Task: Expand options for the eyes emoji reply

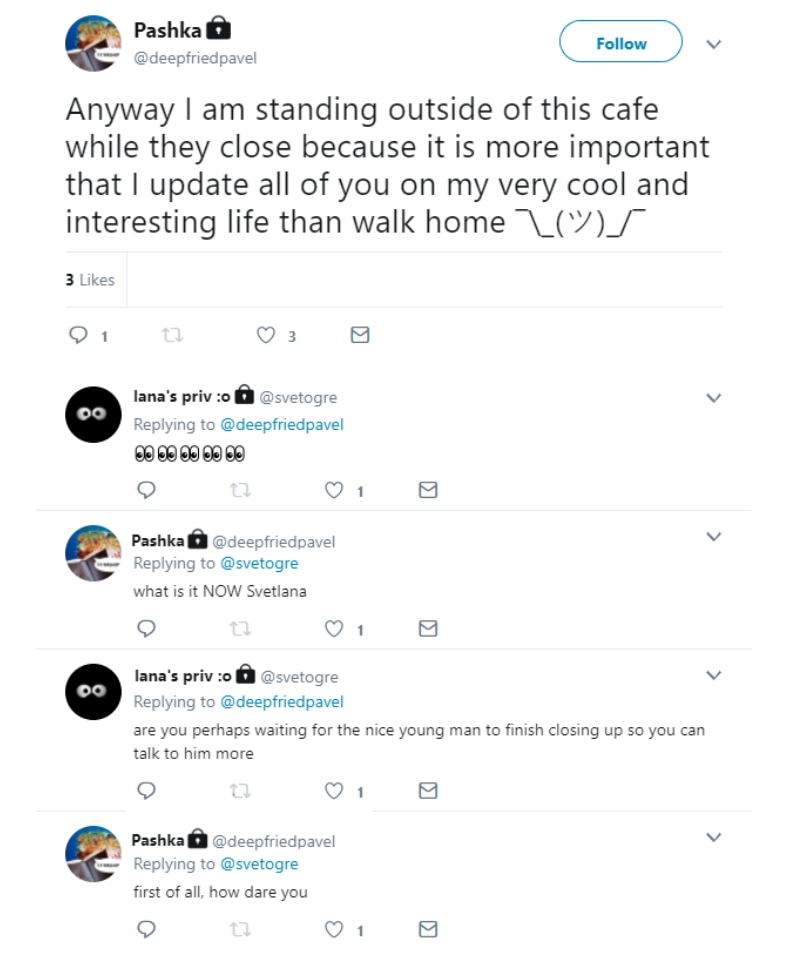Action: point(713,397)
